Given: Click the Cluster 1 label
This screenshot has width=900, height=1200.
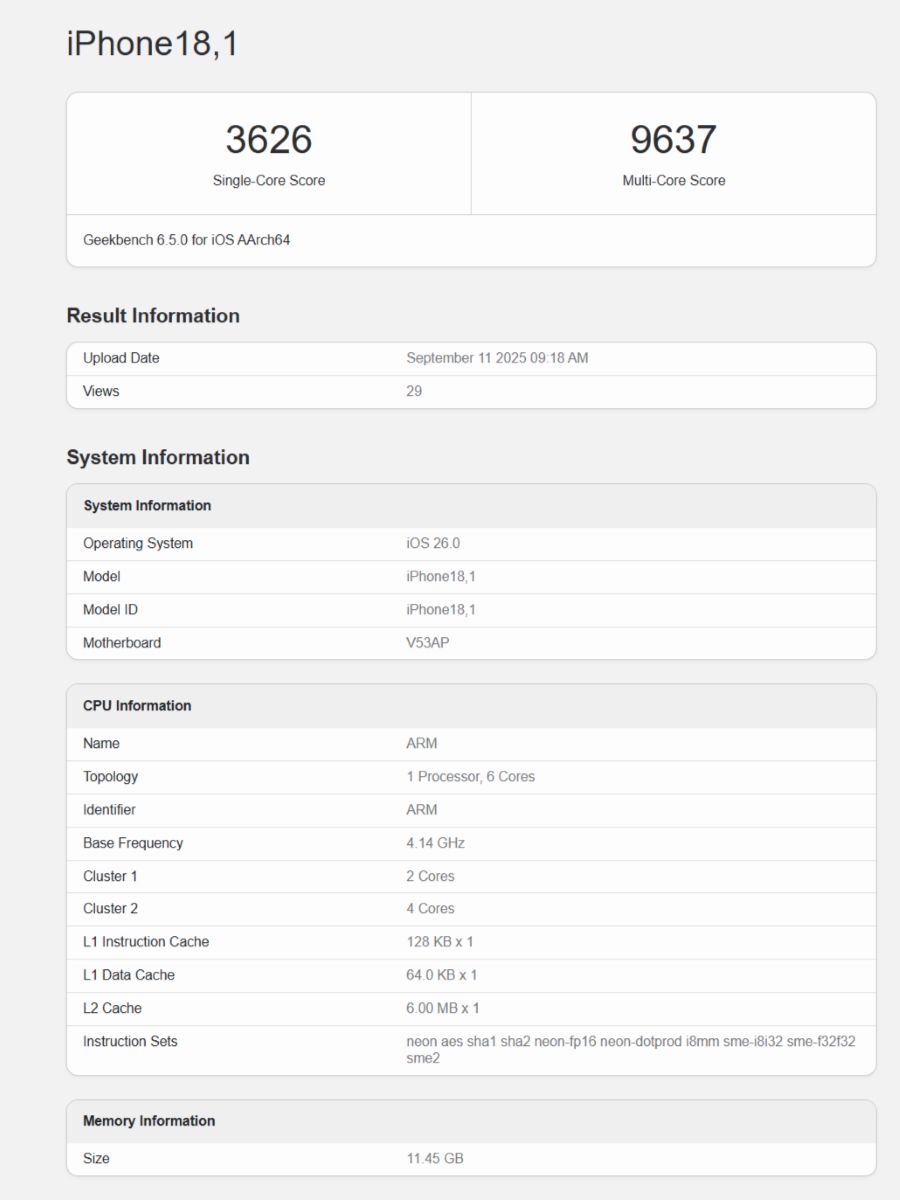Looking at the screenshot, I should pyautogui.click(x=110, y=876).
